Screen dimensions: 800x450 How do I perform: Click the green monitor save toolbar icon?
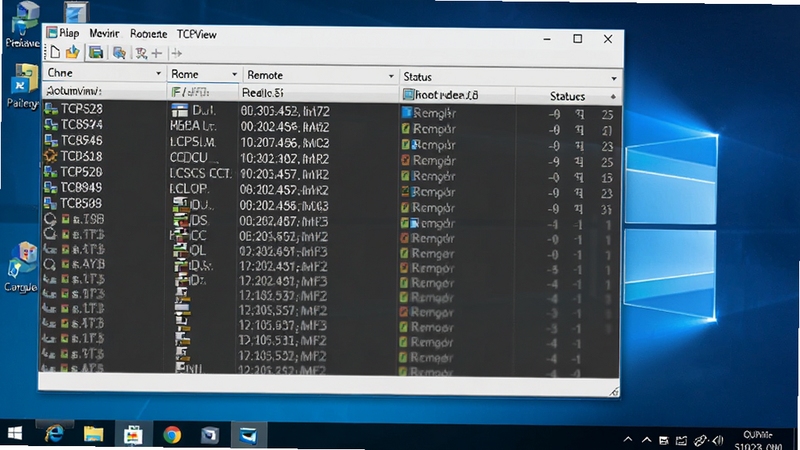point(95,52)
